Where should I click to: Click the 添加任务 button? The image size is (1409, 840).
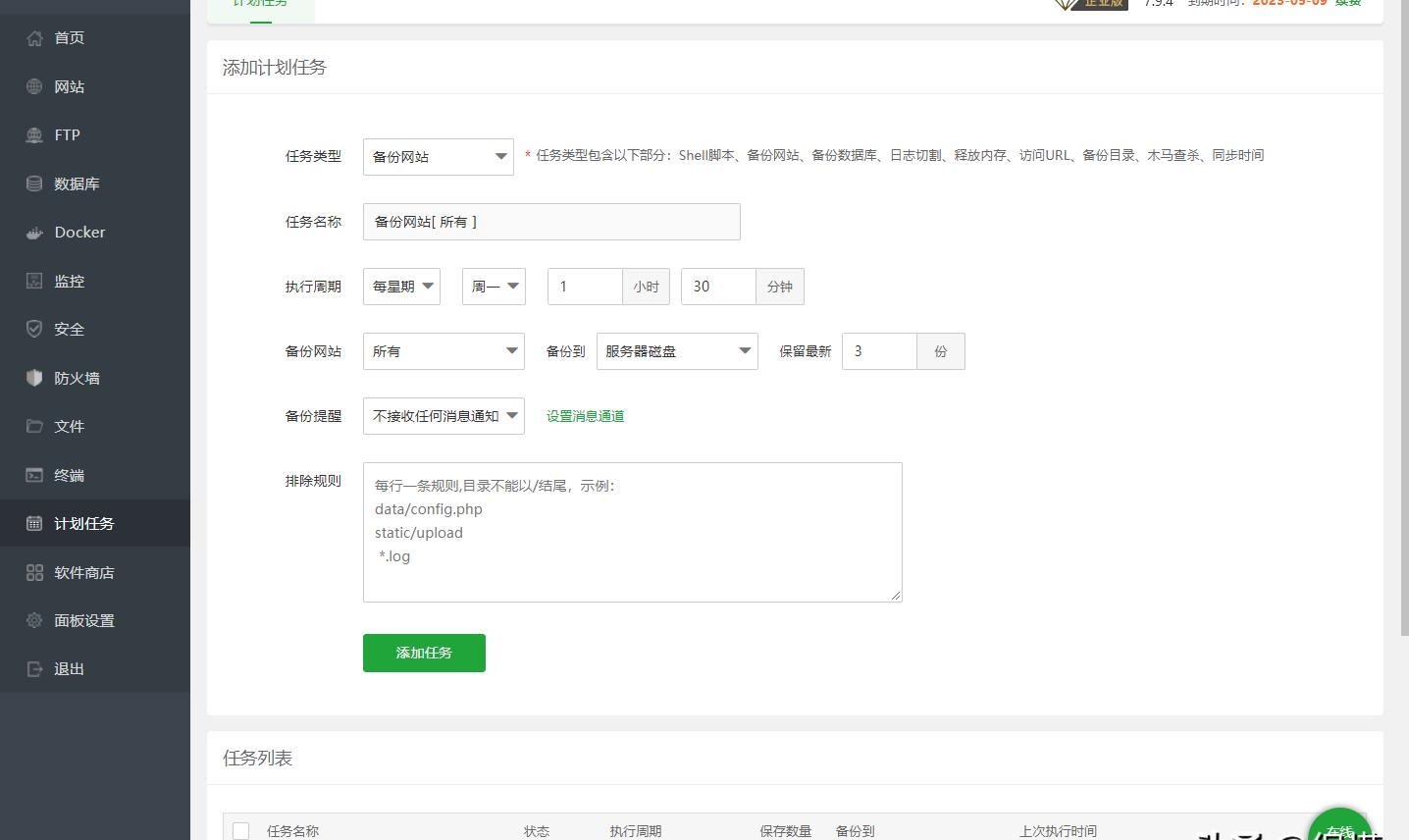(424, 653)
